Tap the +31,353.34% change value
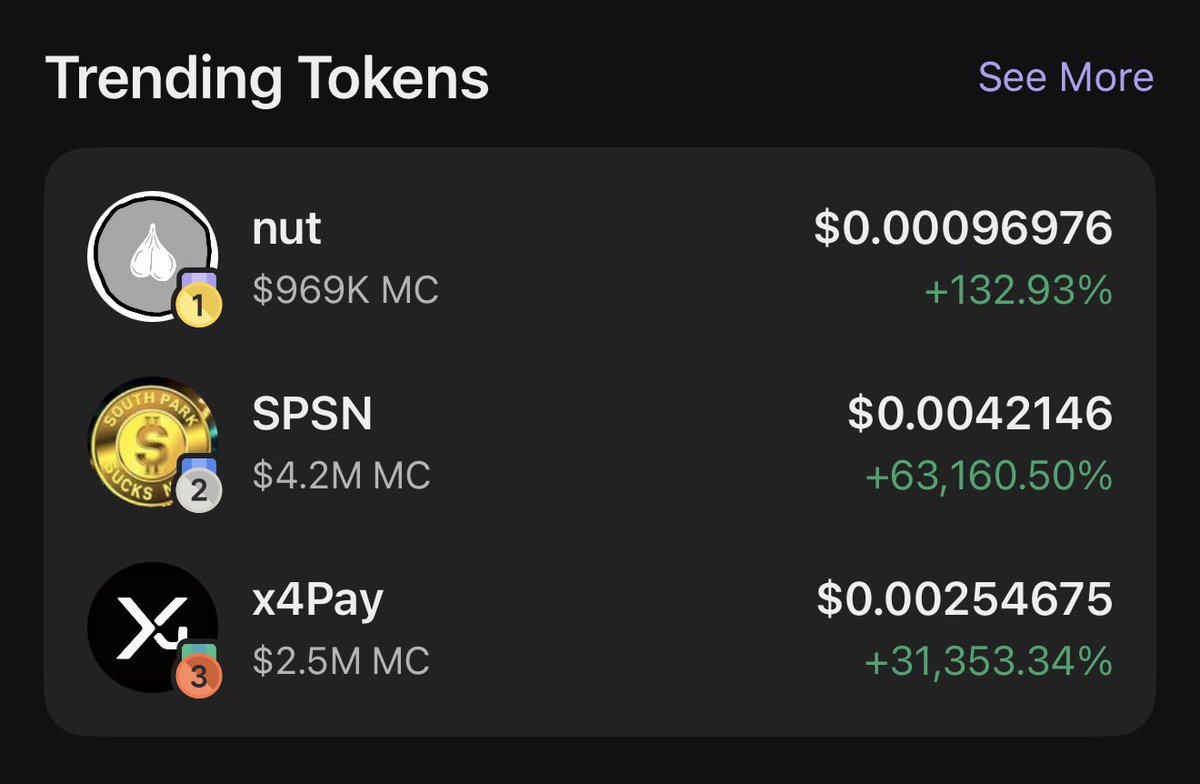 coord(988,661)
